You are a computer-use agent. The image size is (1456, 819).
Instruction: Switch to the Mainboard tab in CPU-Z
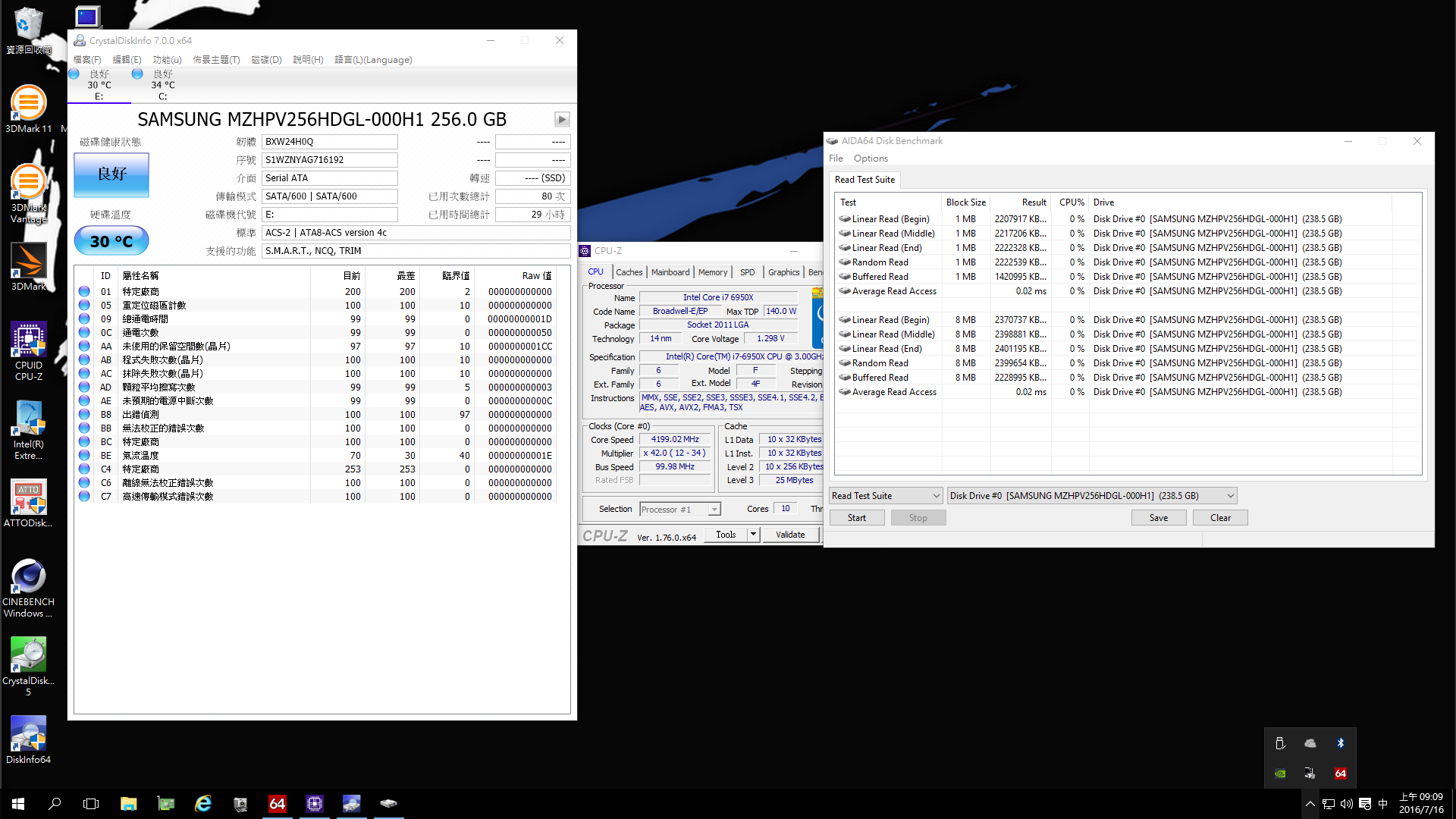670,272
